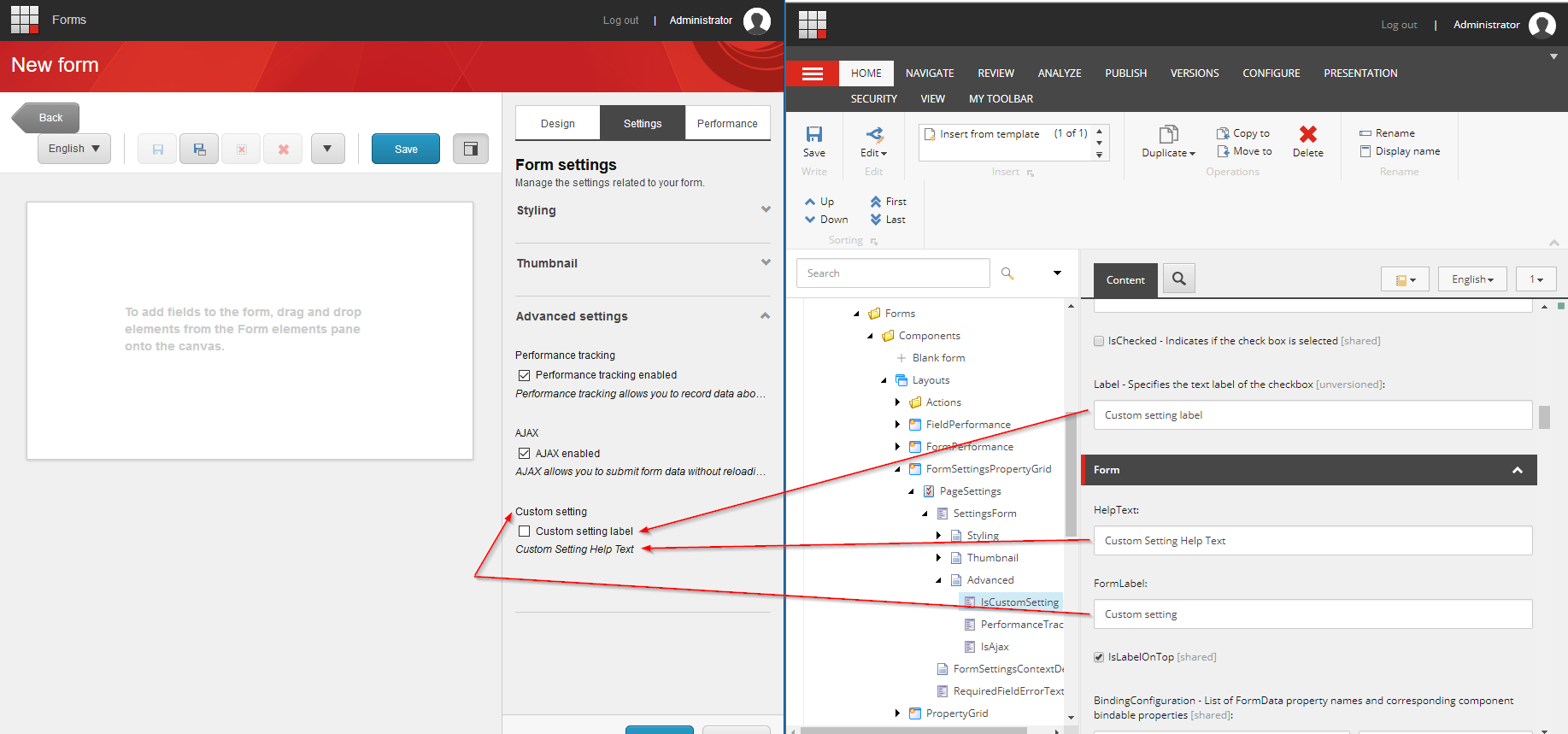
Task: Click the Duplicate icon in Operations group
Action: click(1168, 134)
